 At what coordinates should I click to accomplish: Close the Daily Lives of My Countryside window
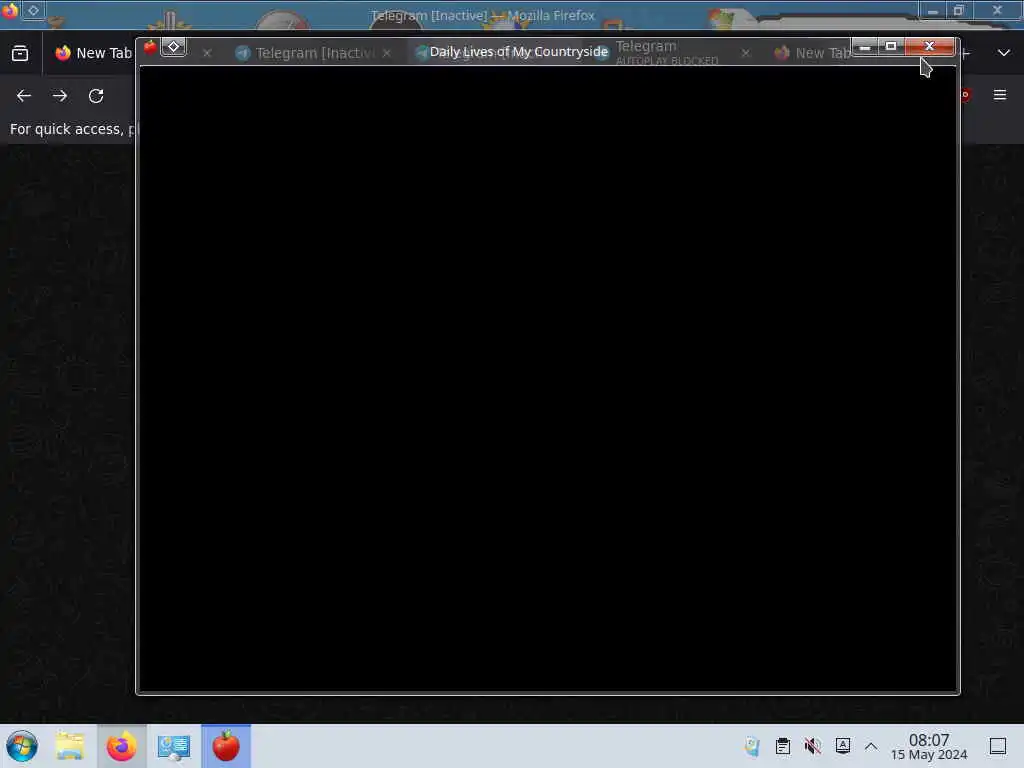point(929,46)
